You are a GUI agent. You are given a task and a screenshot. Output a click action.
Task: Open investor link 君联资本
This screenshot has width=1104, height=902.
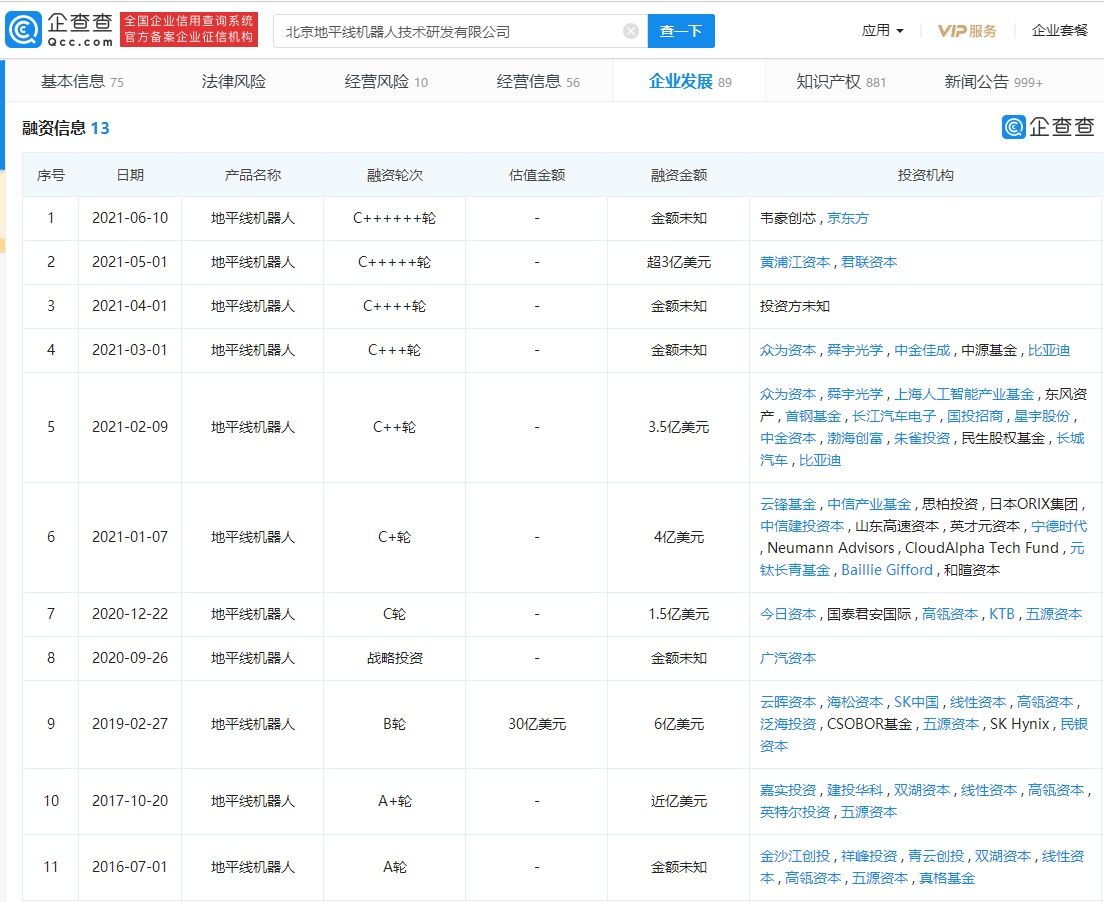pyautogui.click(x=869, y=262)
